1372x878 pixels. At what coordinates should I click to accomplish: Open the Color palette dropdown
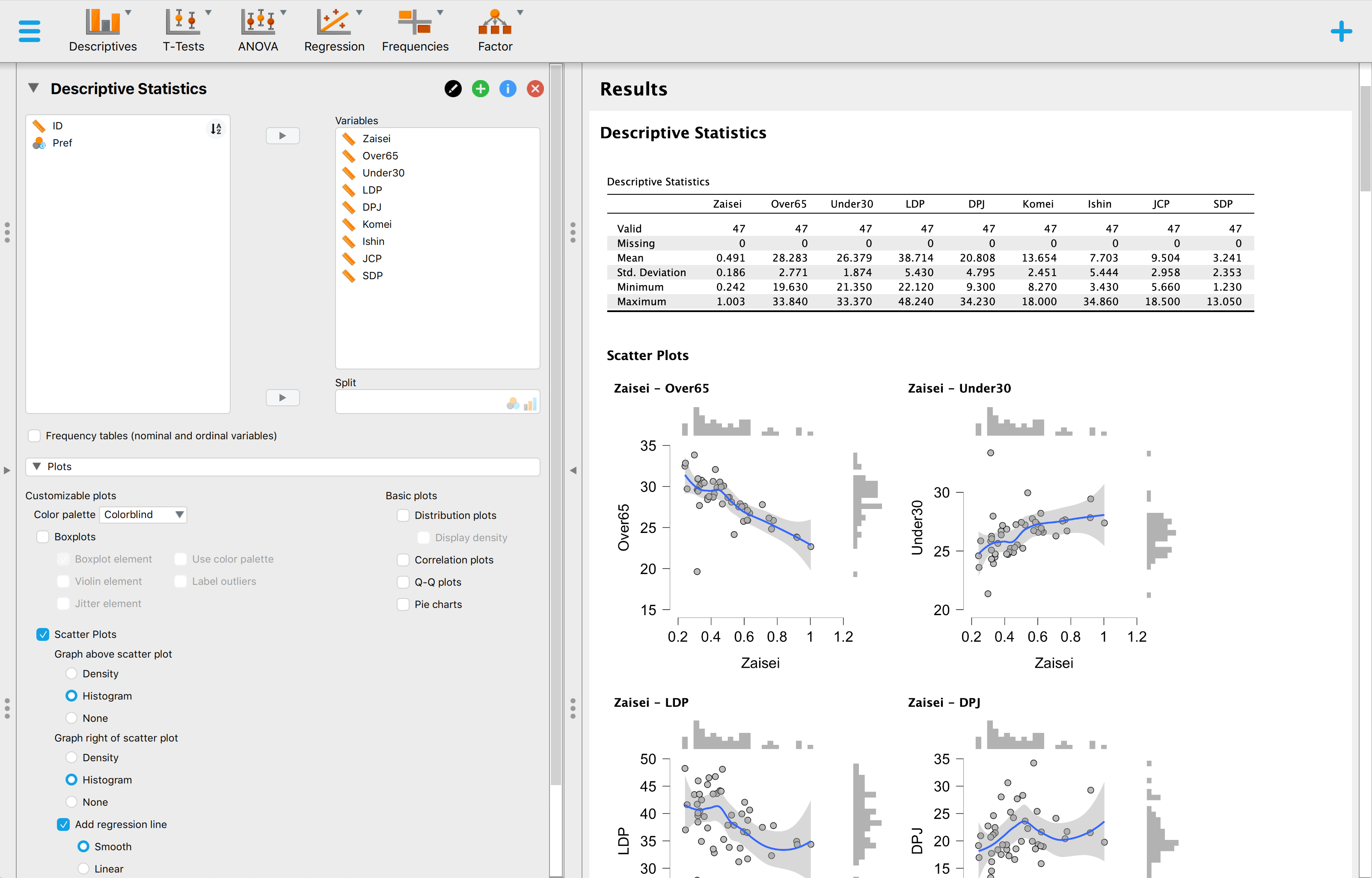tap(143, 514)
